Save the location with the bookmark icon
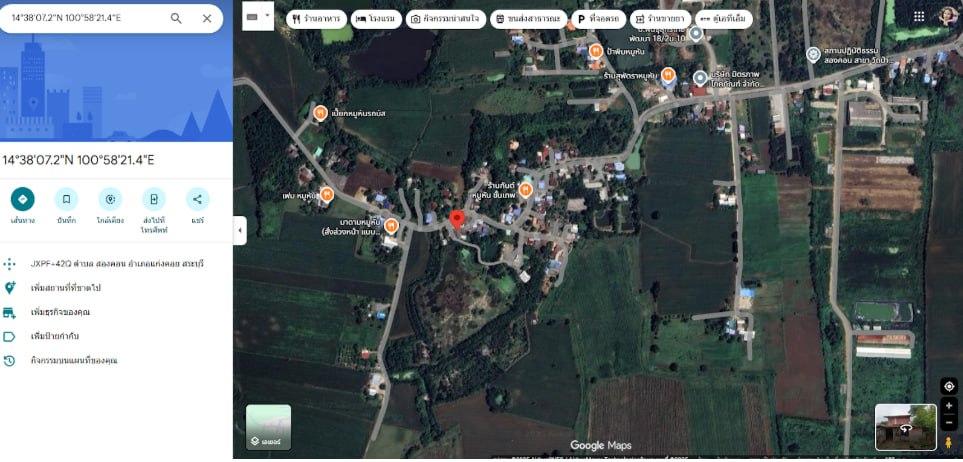Image resolution: width=963 pixels, height=462 pixels. point(66,198)
